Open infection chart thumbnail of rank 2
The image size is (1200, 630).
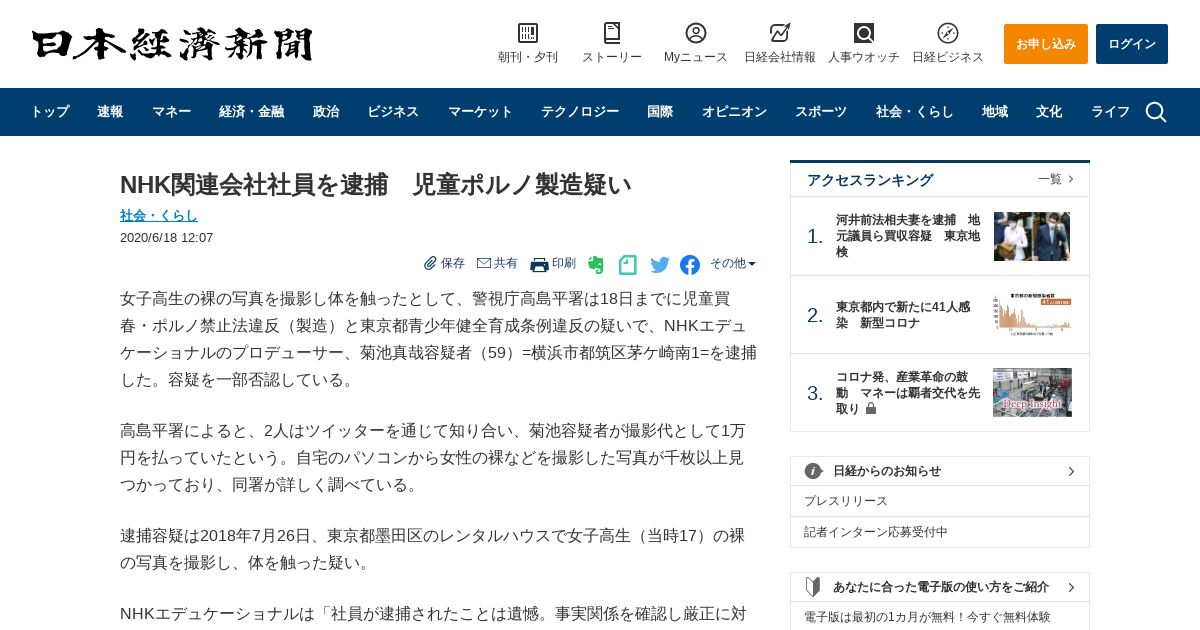[1032, 315]
